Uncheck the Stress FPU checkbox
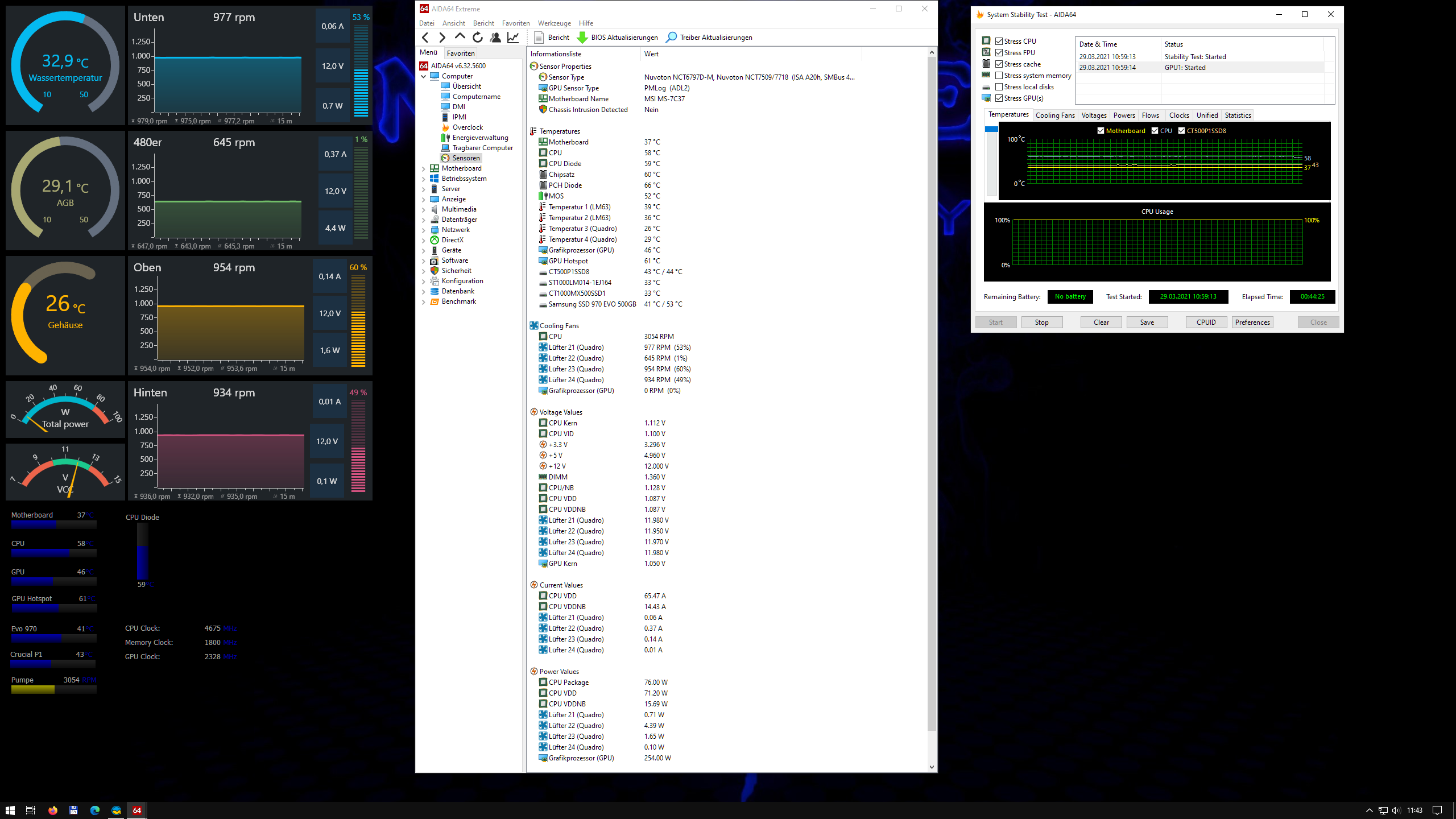 (999, 53)
